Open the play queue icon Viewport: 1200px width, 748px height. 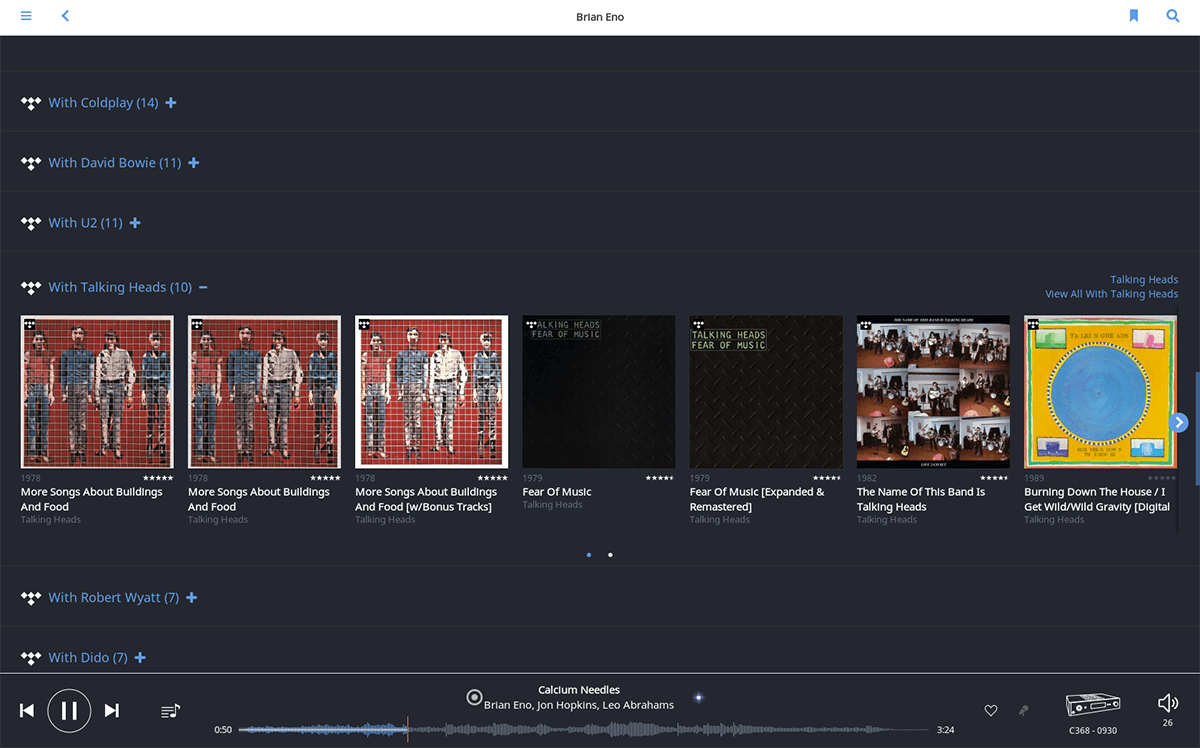pos(171,711)
